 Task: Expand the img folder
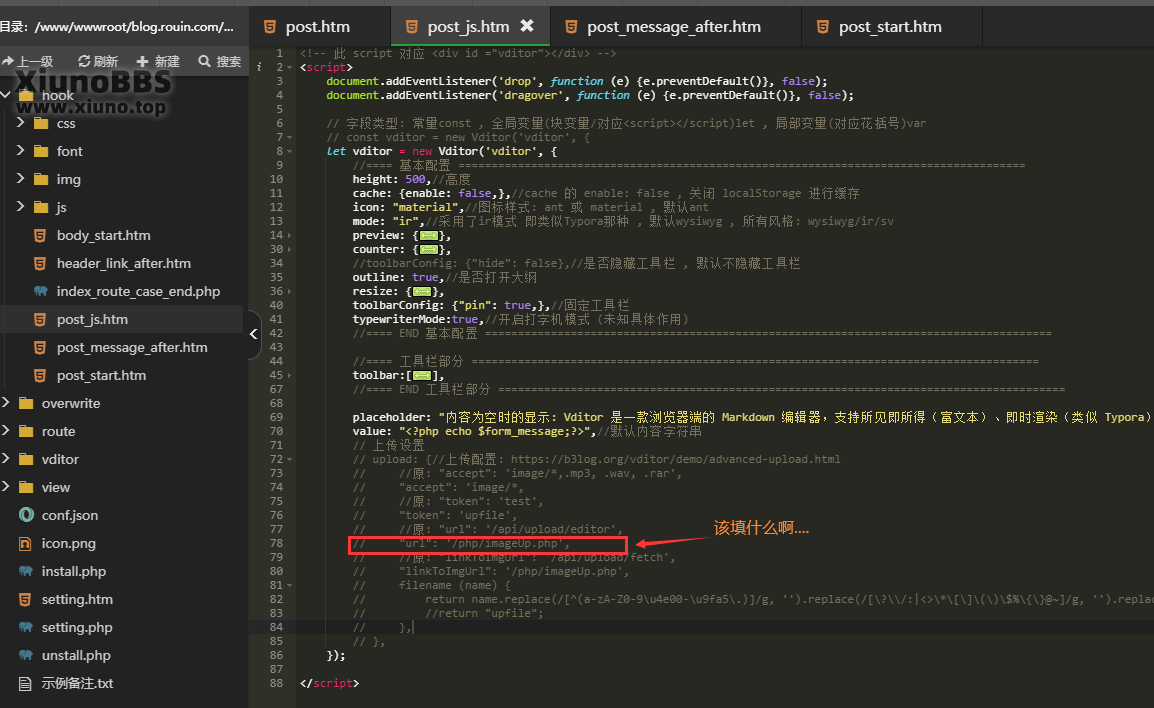pyautogui.click(x=21, y=178)
